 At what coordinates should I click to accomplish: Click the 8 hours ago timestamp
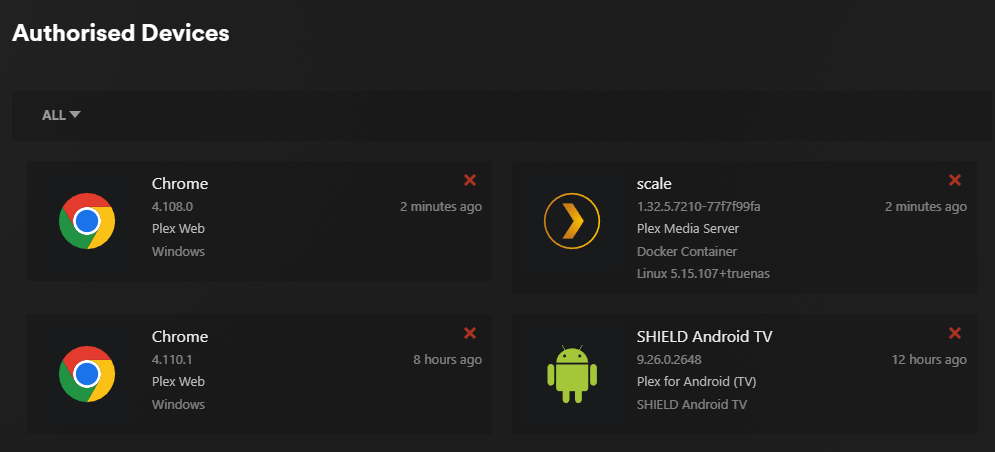(447, 359)
